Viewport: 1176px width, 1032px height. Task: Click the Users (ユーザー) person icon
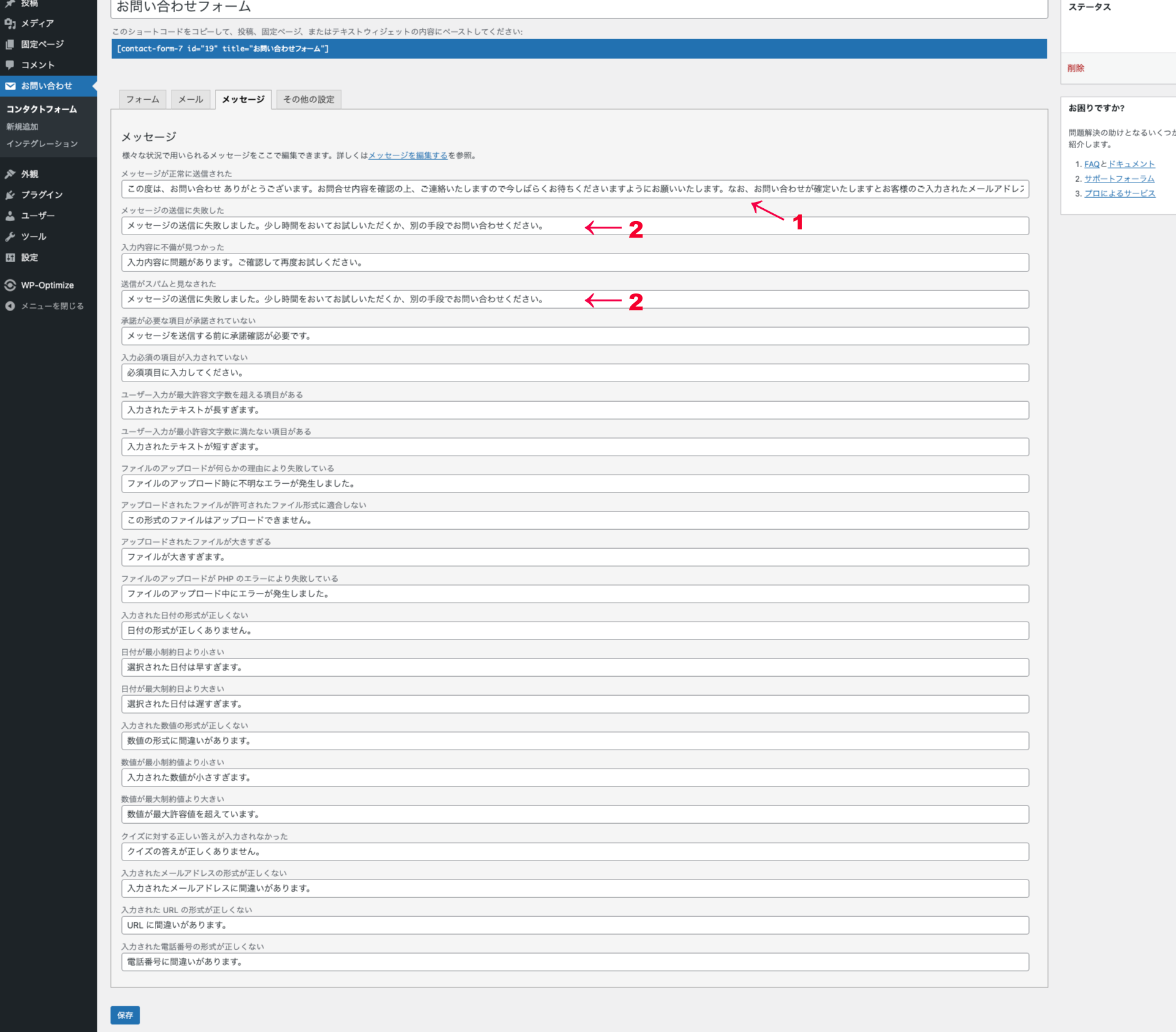10,216
